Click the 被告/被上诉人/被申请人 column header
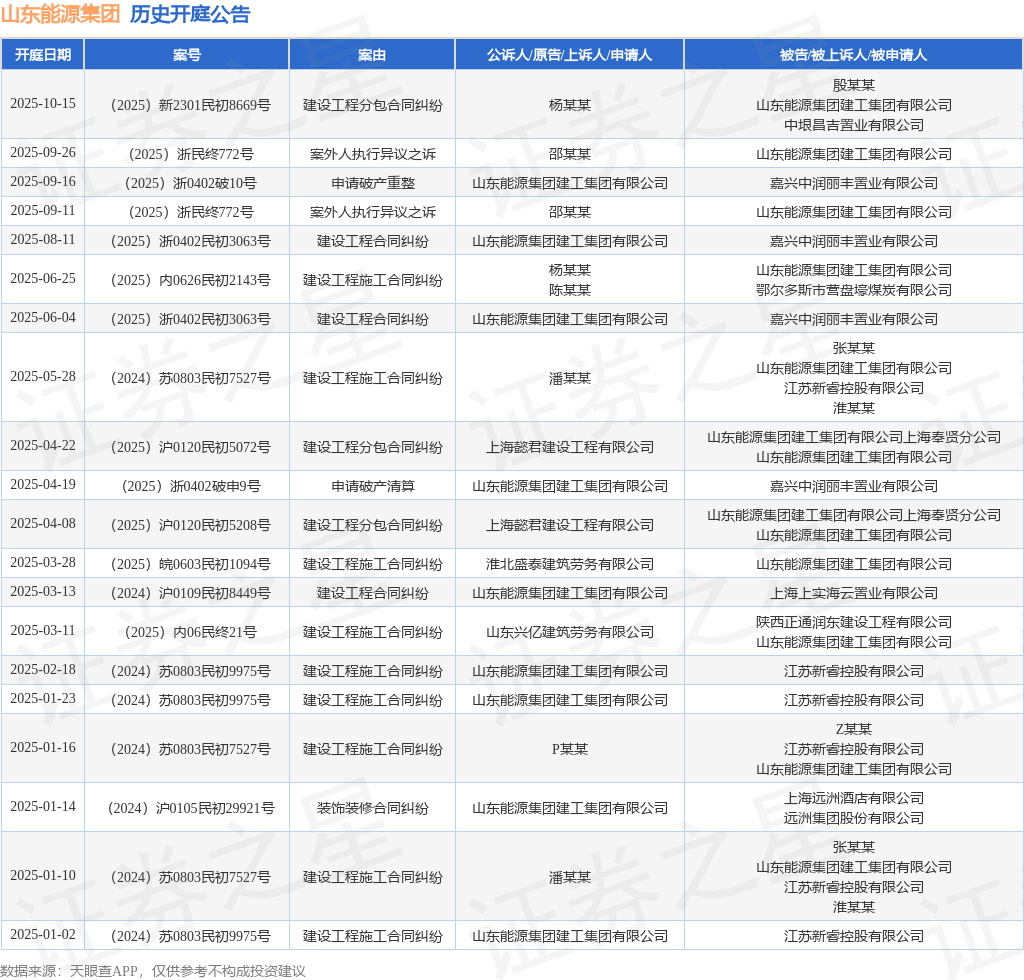This screenshot has height=980, width=1024. (854, 55)
